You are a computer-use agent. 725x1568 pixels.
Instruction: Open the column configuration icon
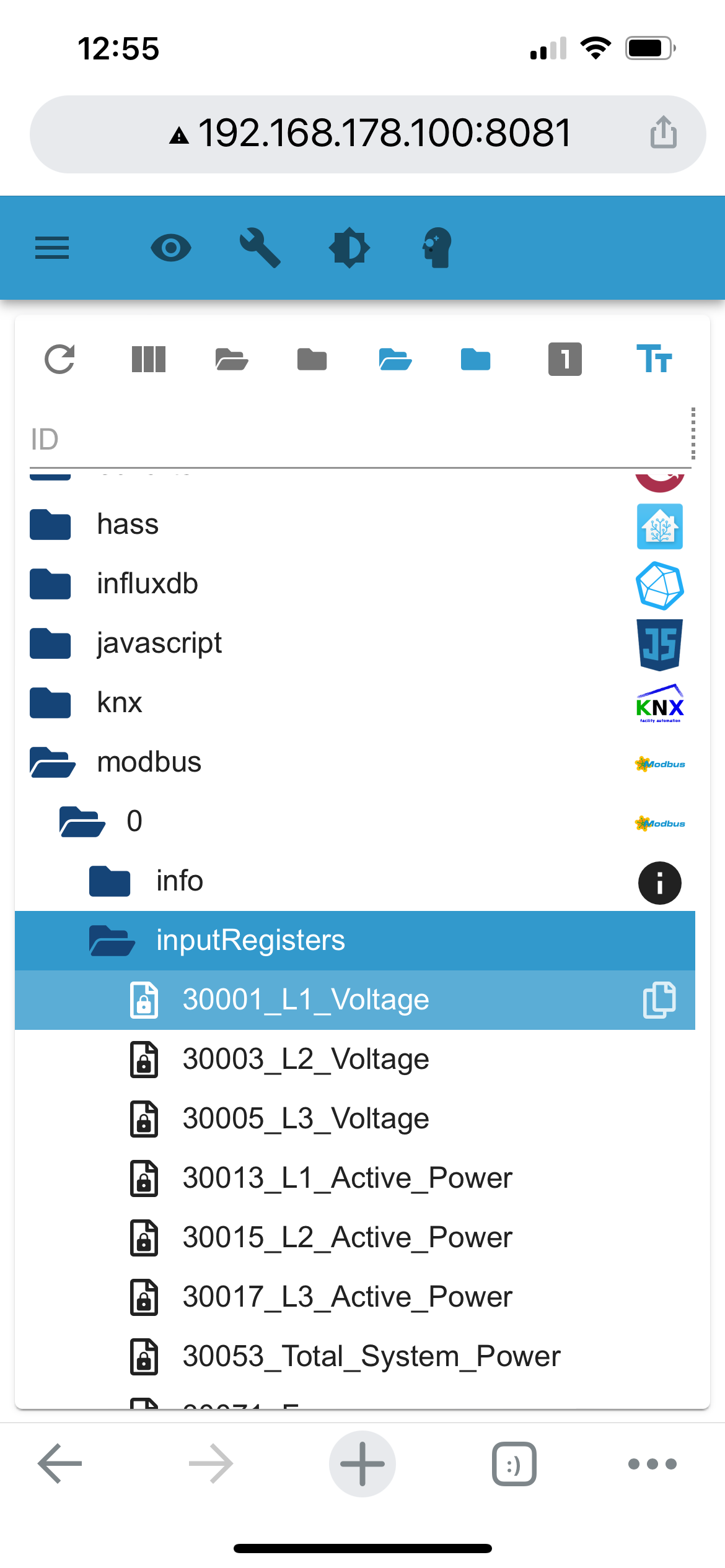pyautogui.click(x=149, y=359)
